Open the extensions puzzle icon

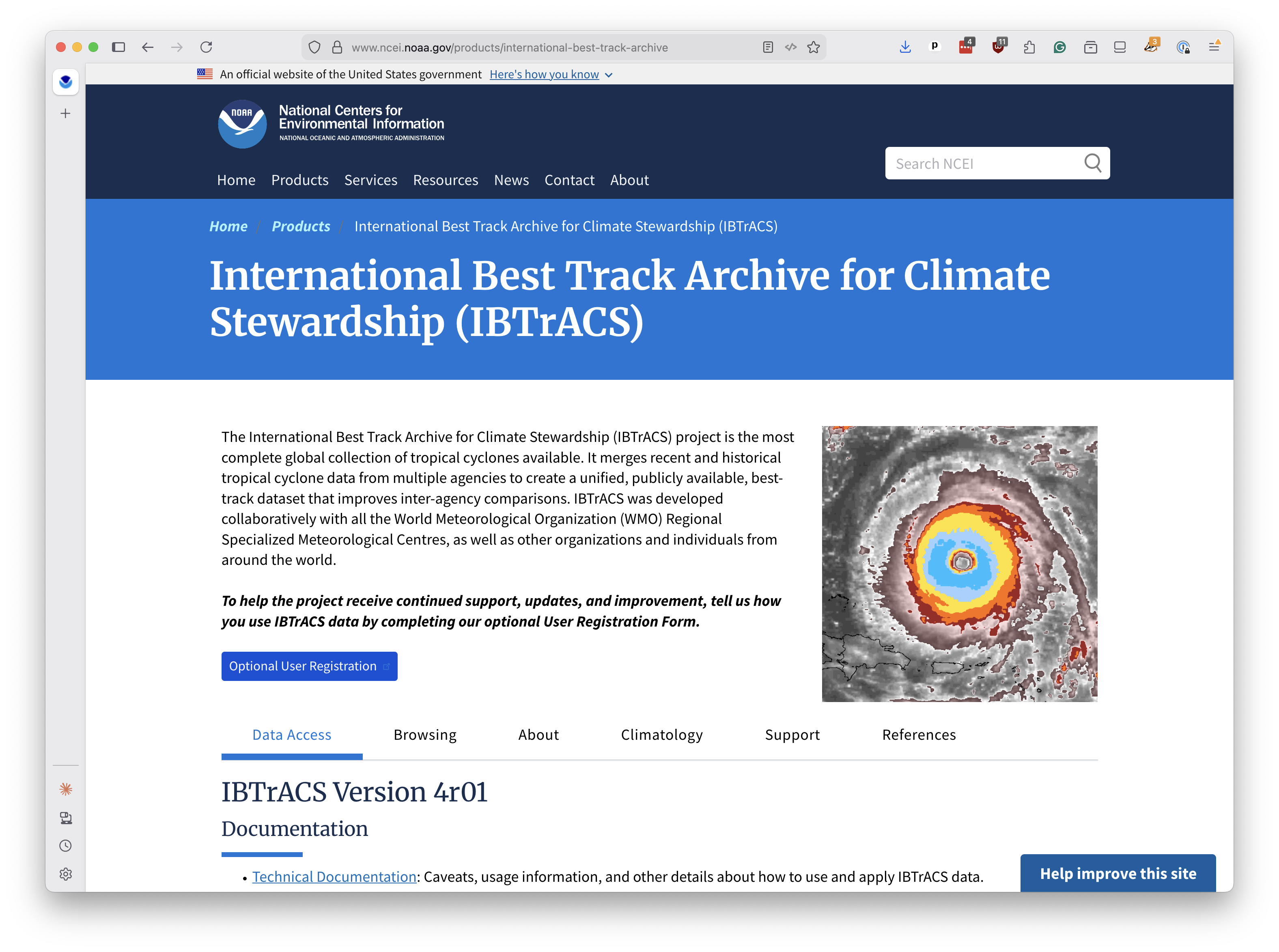pyautogui.click(x=1029, y=47)
